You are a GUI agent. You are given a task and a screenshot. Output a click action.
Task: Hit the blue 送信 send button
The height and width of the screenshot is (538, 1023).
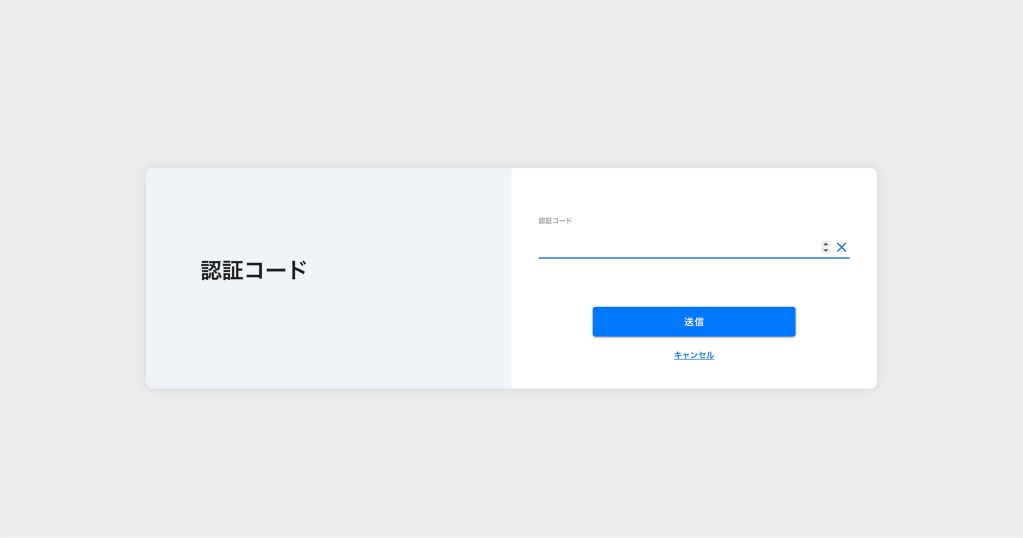coord(693,322)
